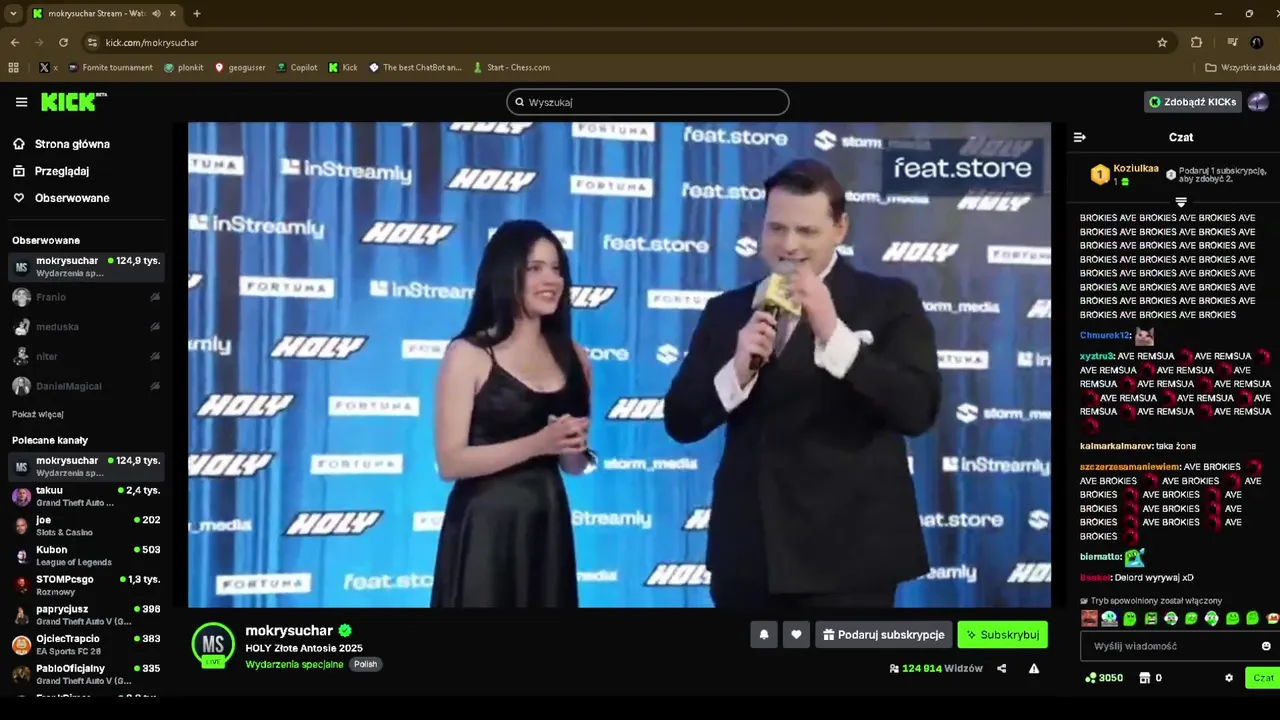
Task: Click the 3050 channel points icon
Action: coord(1090,677)
